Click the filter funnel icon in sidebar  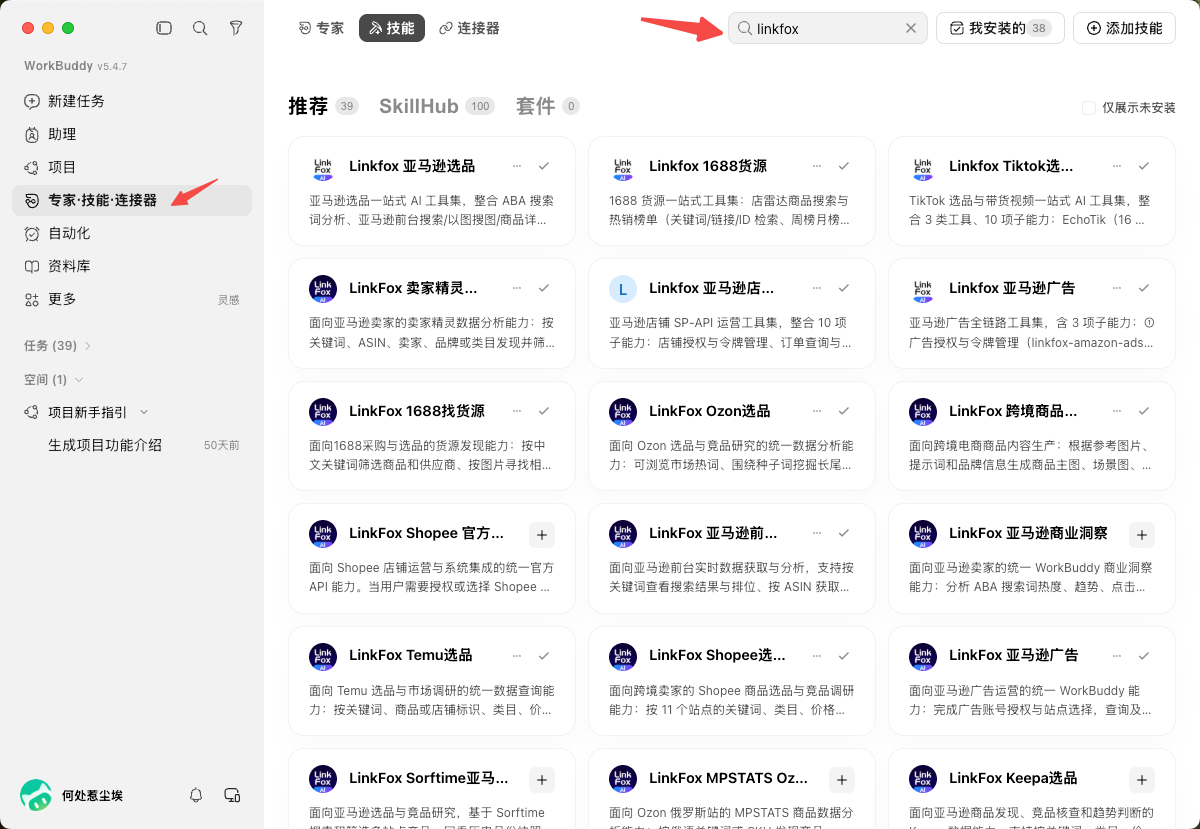236,28
